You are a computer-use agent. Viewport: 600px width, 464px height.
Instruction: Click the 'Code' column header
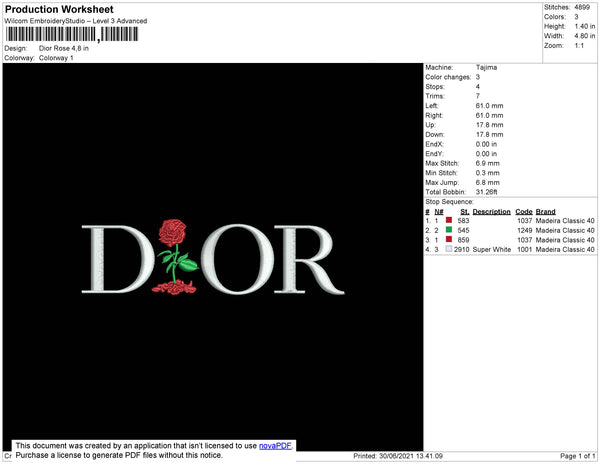pyautogui.click(x=524, y=212)
